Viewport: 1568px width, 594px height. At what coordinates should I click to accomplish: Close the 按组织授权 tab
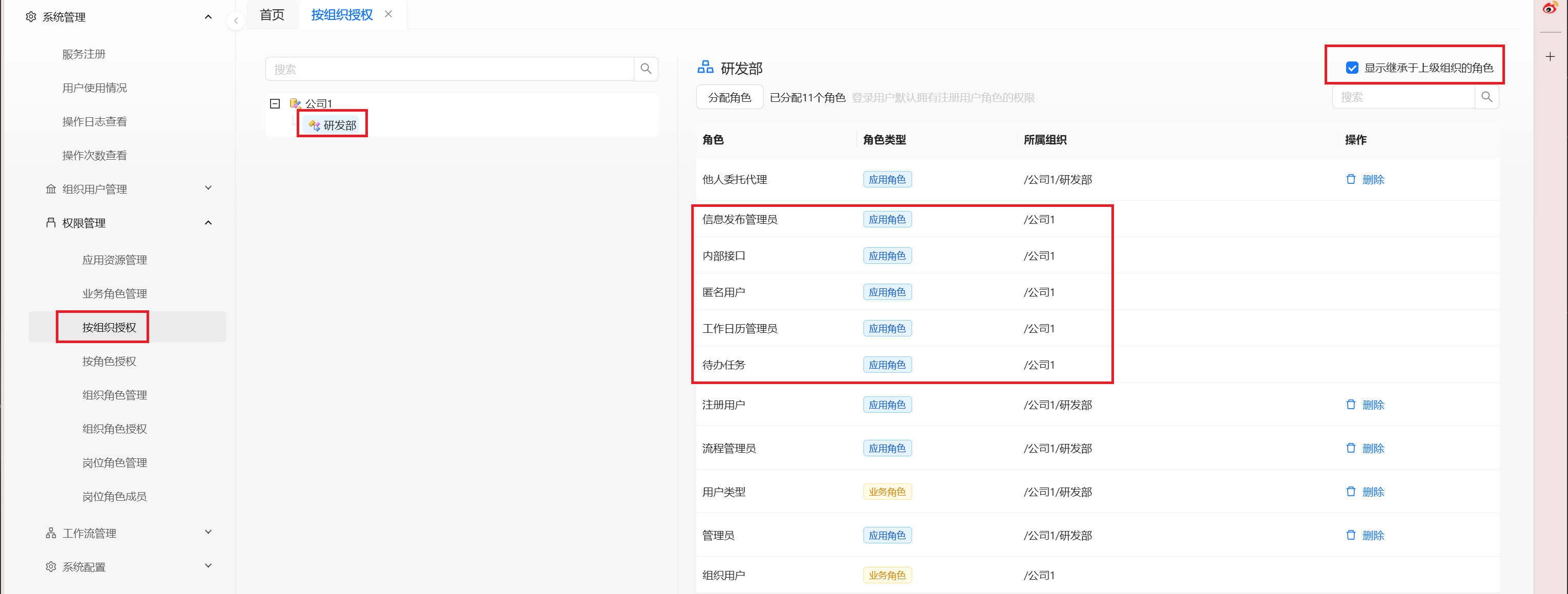388,14
